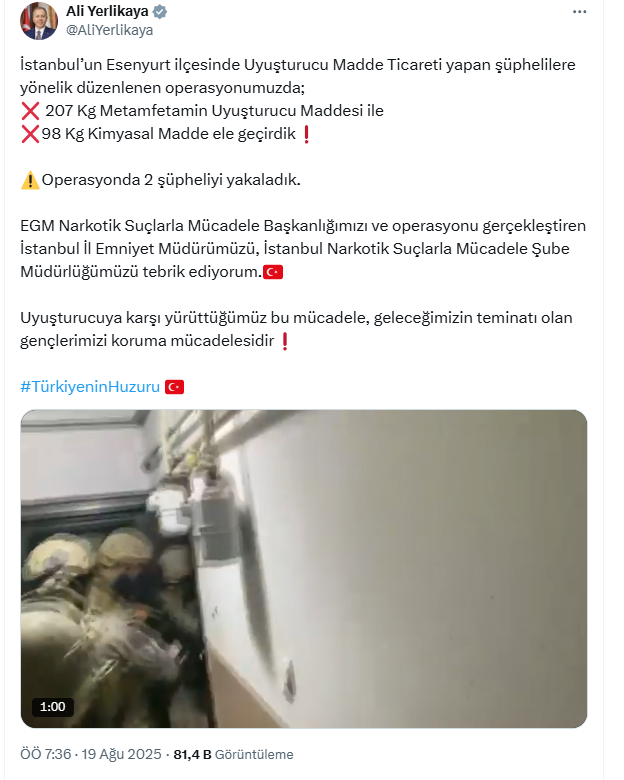Click the 1:00 video duration badge
The width and height of the screenshot is (624, 780).
pos(53,706)
